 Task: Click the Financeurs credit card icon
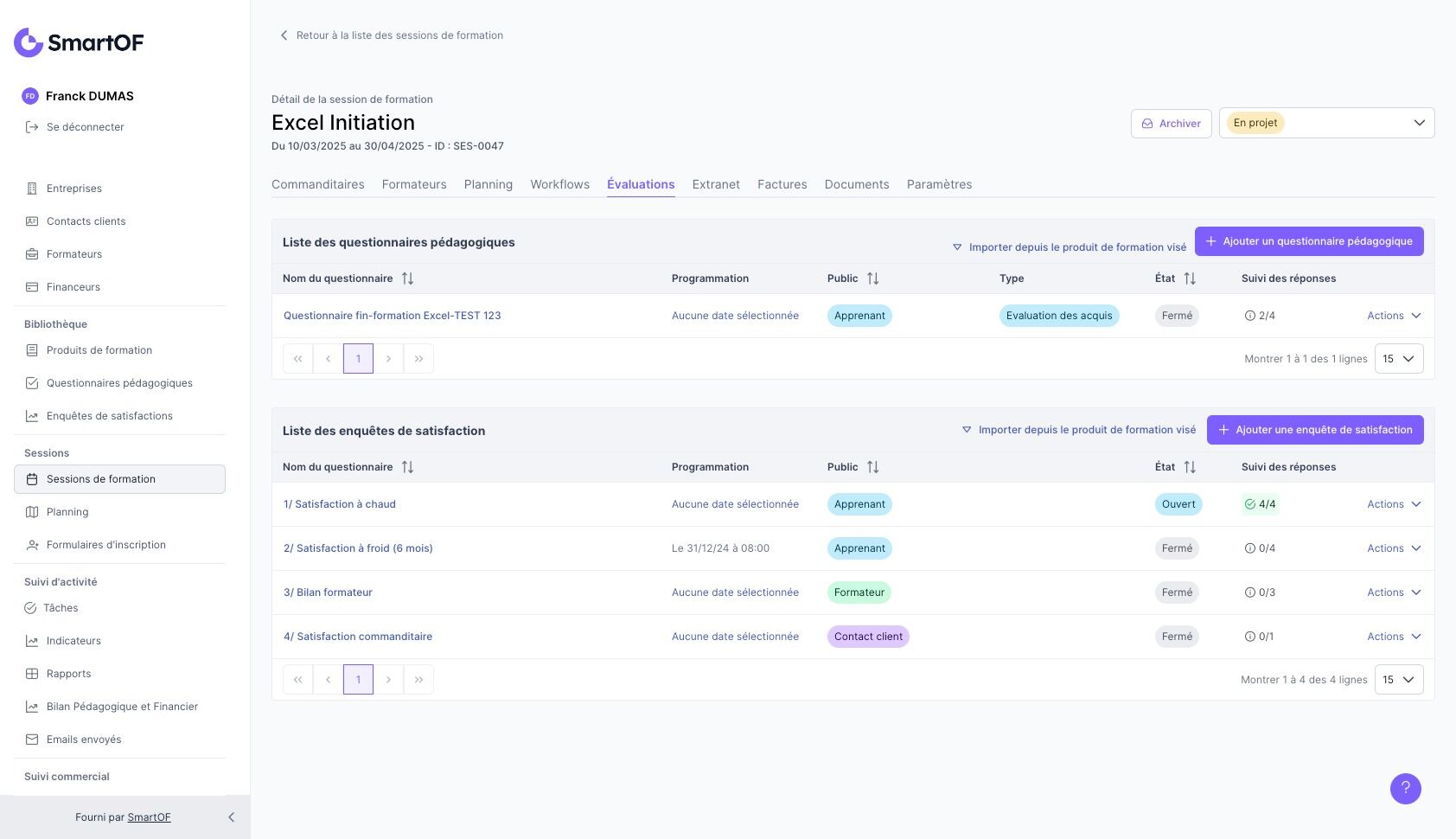[x=32, y=287]
